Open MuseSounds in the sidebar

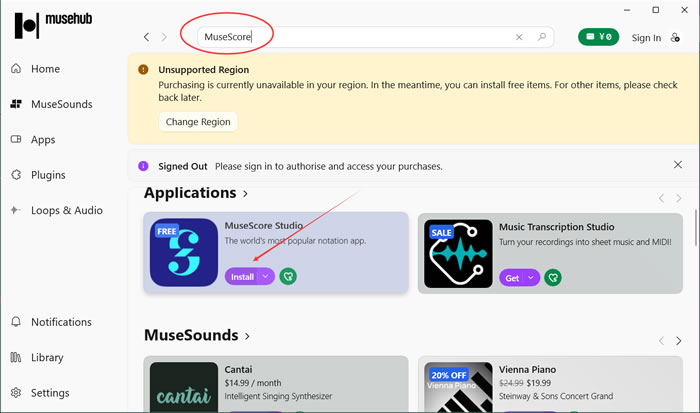click(x=61, y=104)
